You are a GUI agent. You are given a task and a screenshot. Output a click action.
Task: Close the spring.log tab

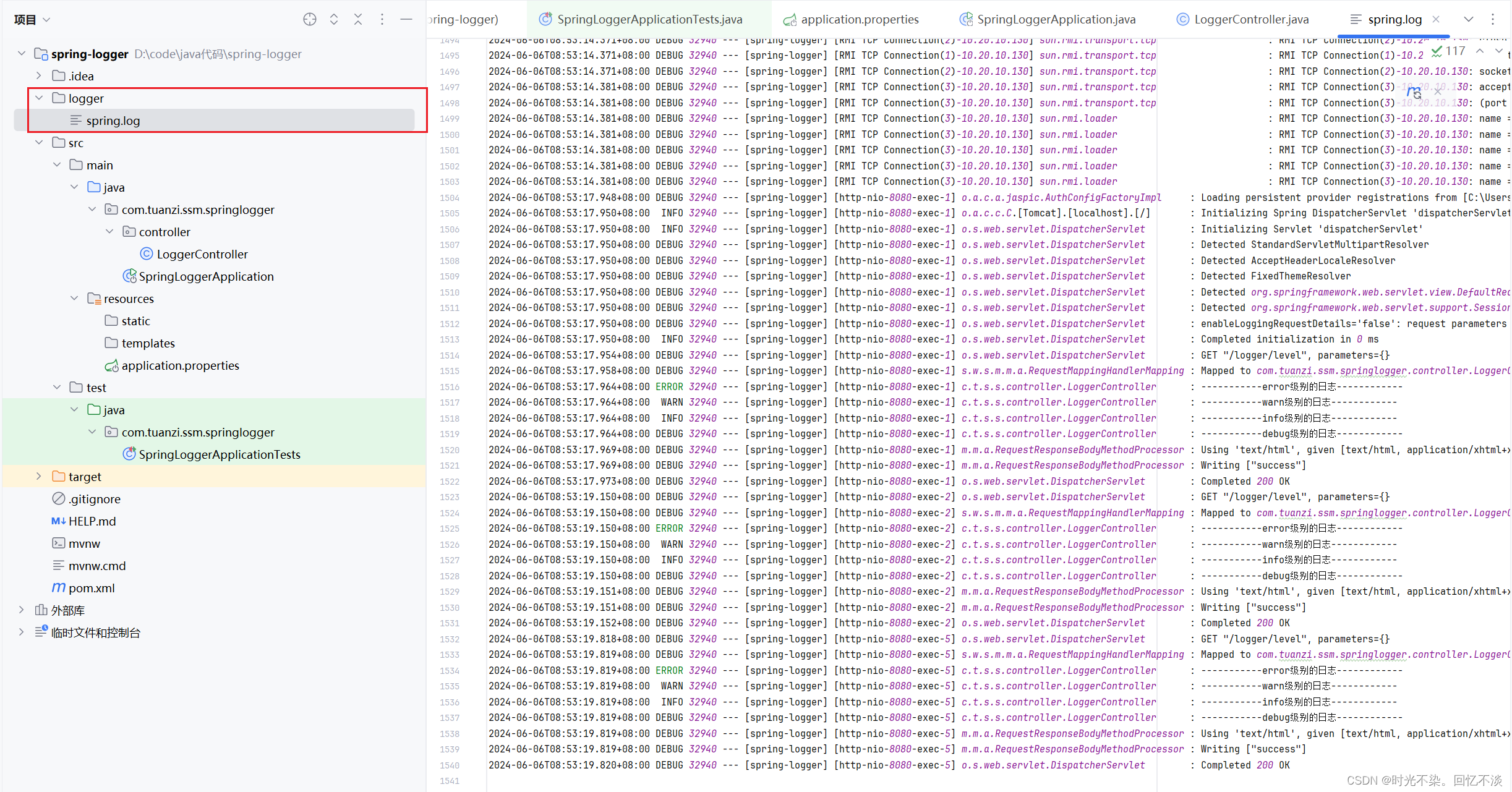click(1436, 19)
